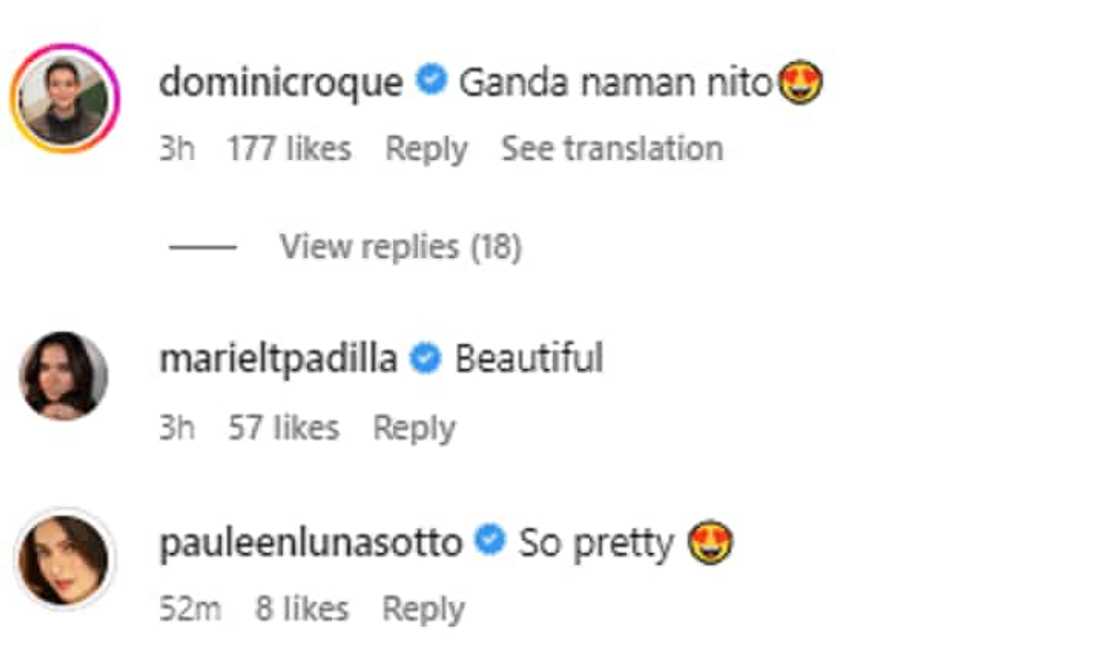Click heart-eyes emoji after So pretty

click(x=711, y=544)
